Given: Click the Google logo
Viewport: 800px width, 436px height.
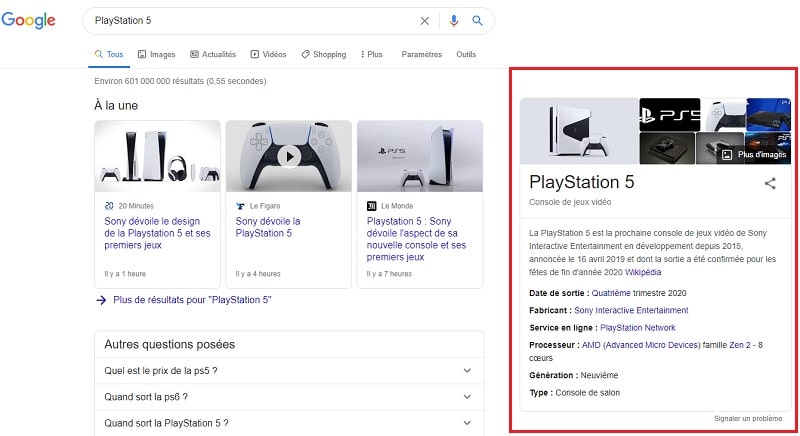Looking at the screenshot, I should [28, 20].
